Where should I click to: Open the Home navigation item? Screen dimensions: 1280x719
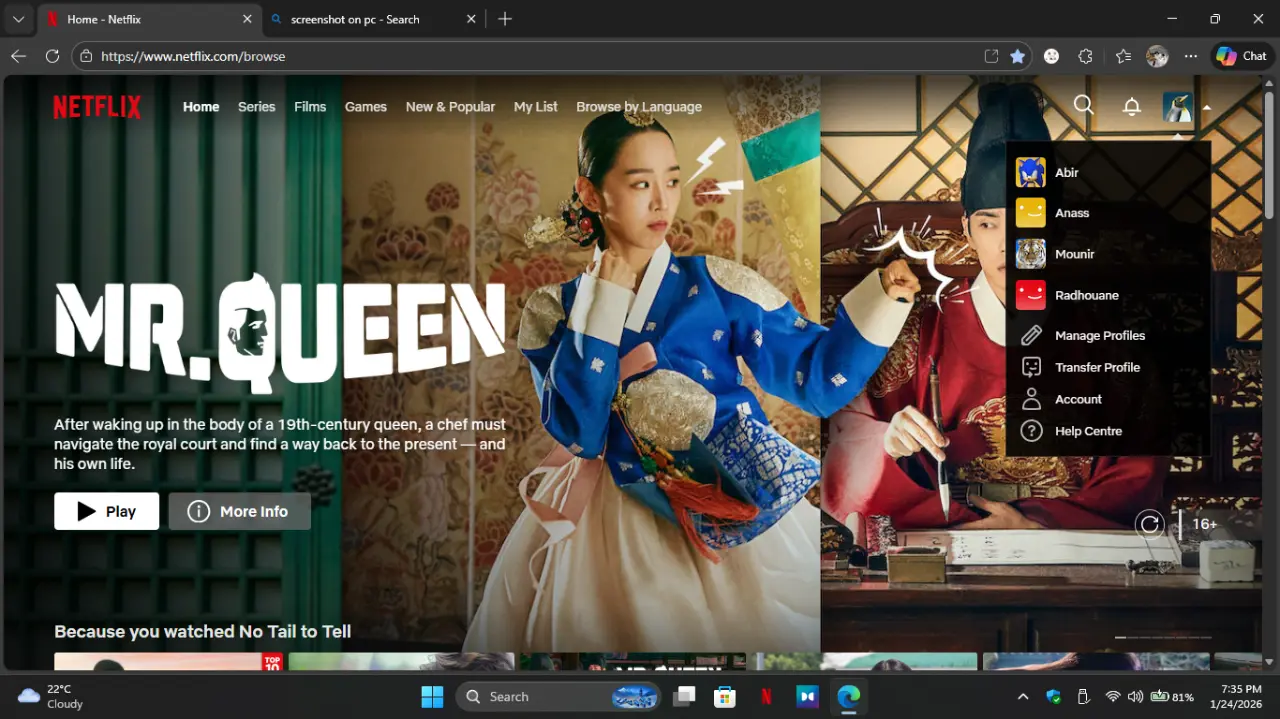pos(201,107)
